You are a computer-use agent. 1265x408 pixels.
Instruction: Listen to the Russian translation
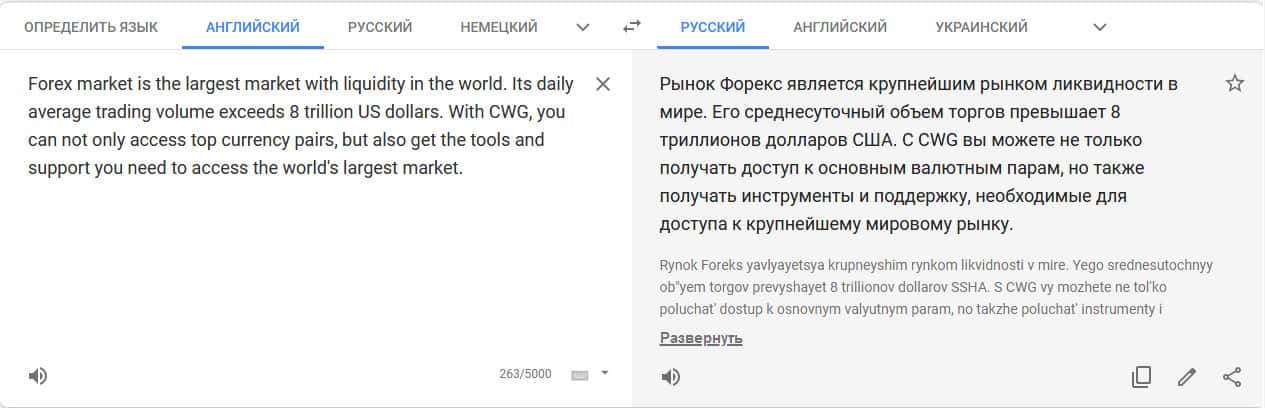coord(671,376)
